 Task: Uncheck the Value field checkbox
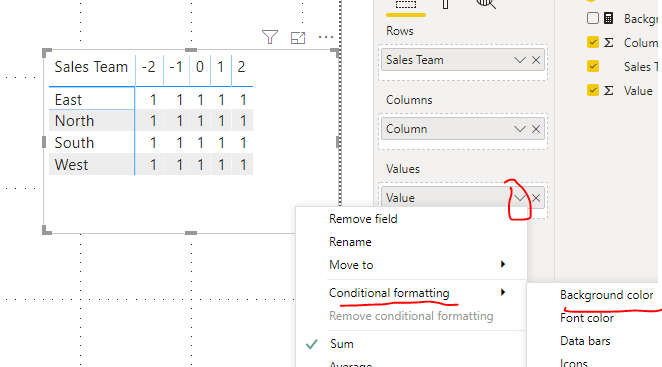(x=593, y=90)
